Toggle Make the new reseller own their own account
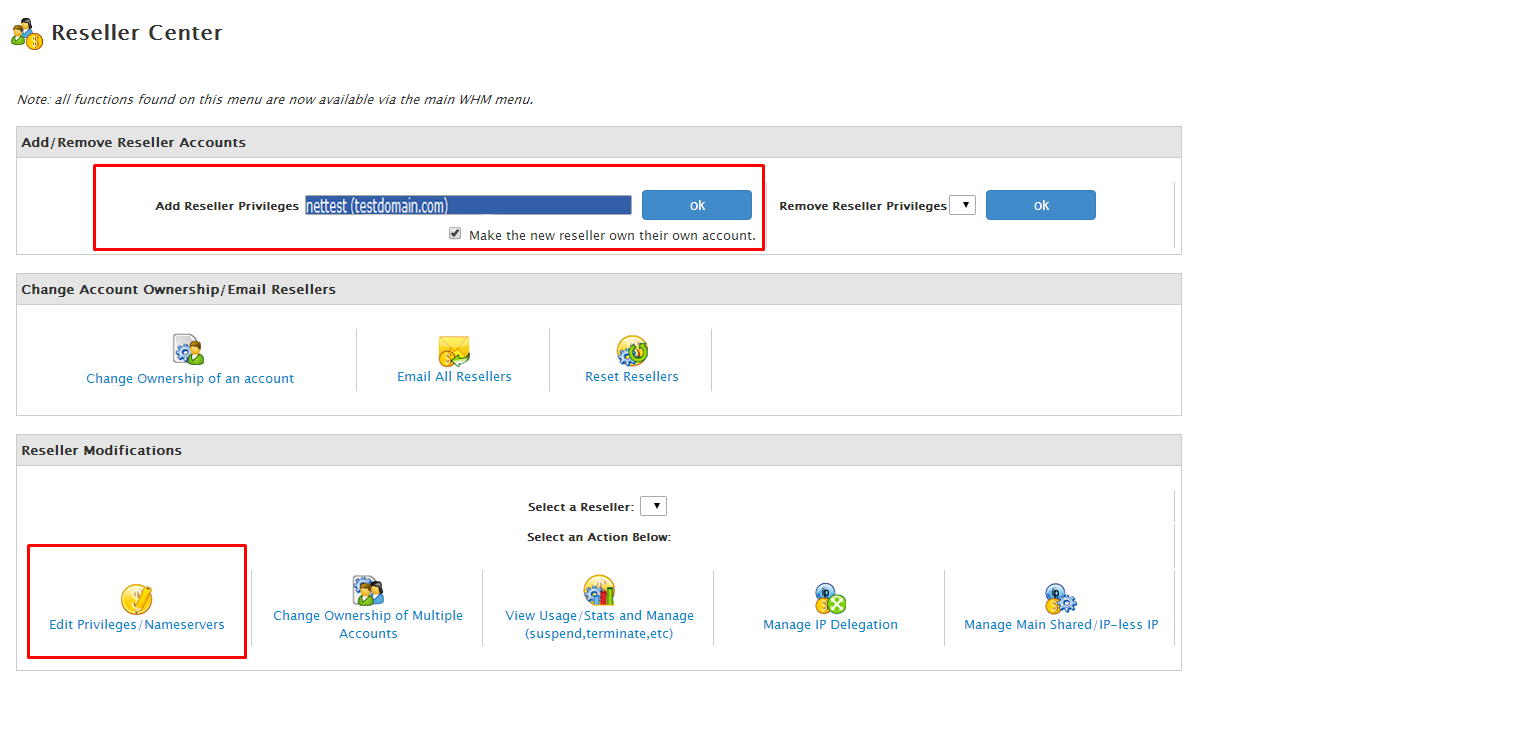Viewport: 1534px width, 754px height. click(455, 232)
